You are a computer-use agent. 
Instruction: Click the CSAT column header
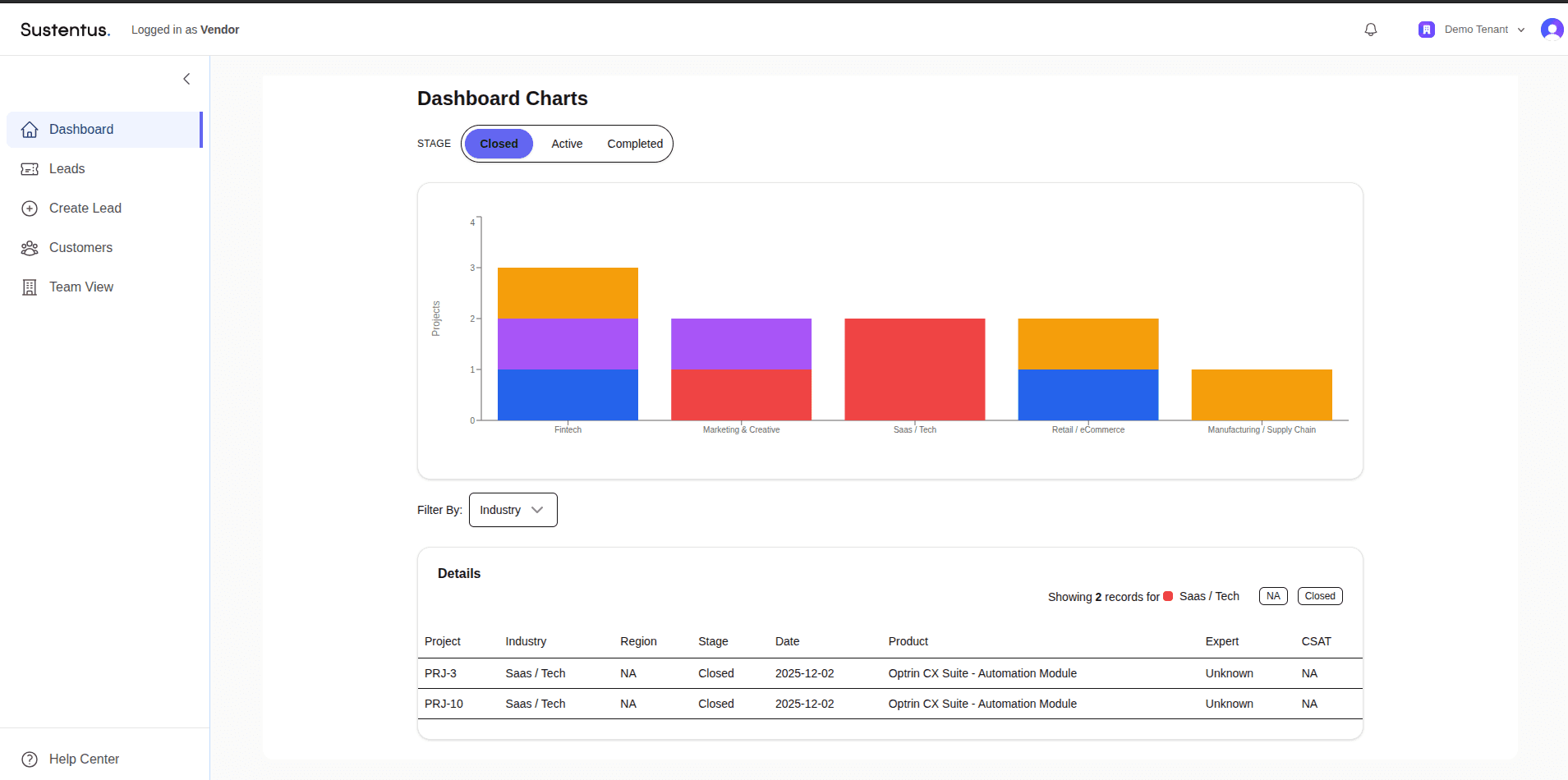point(1316,641)
